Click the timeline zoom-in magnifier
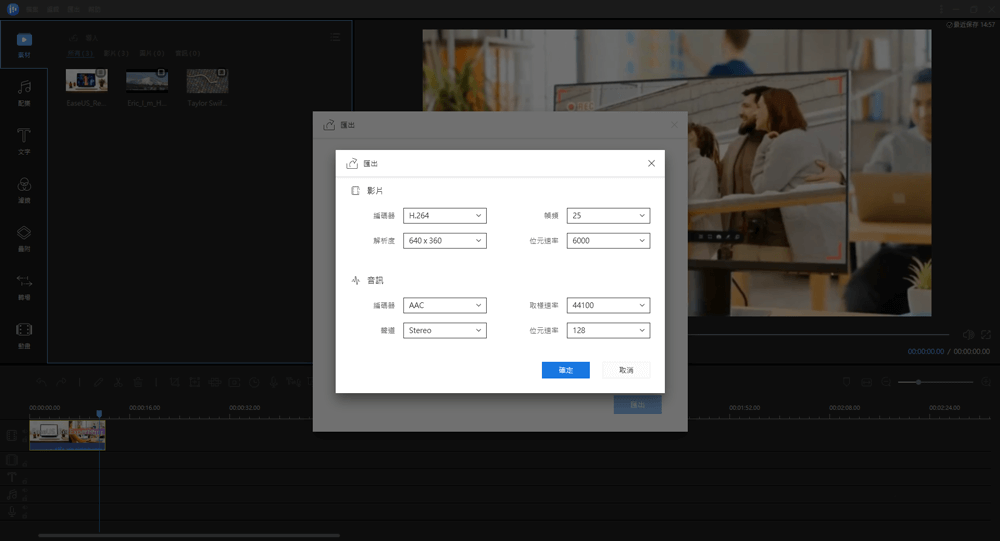 pyautogui.click(x=986, y=382)
